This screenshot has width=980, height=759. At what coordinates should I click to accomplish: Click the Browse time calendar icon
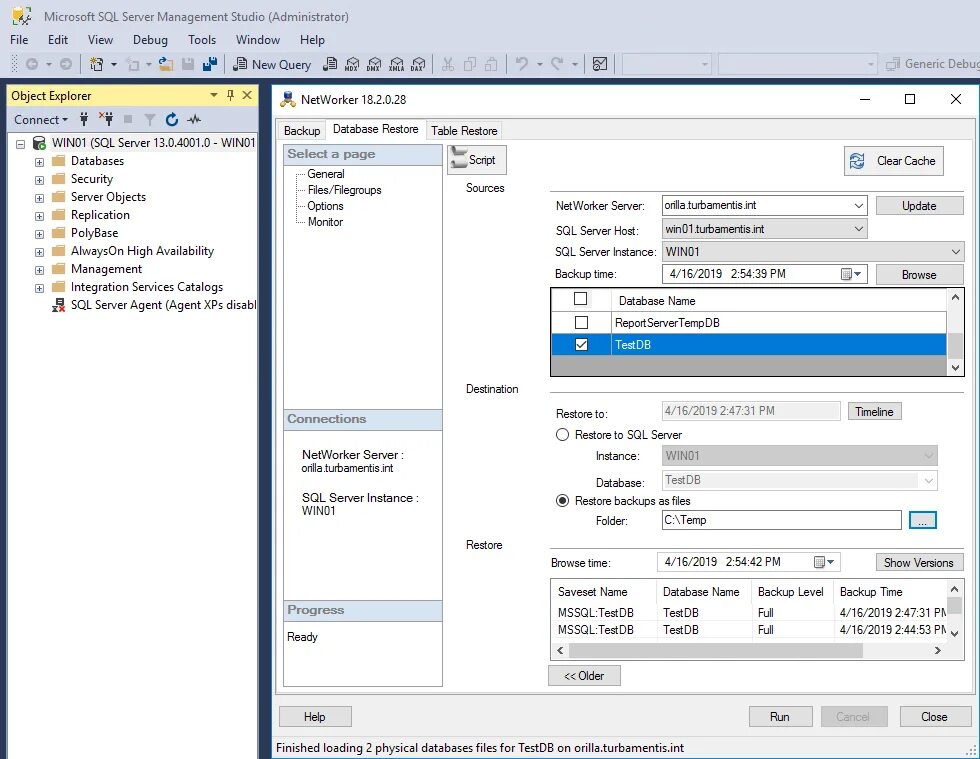click(824, 562)
